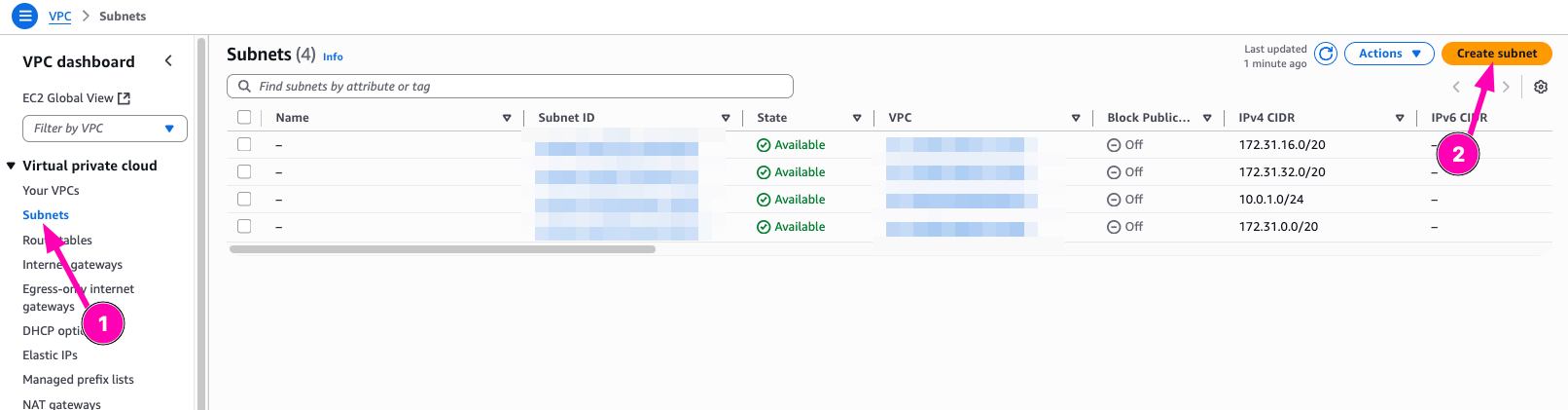The height and width of the screenshot is (410, 1568).
Task: Open Elastic IPs in sidebar
Action: 50,355
